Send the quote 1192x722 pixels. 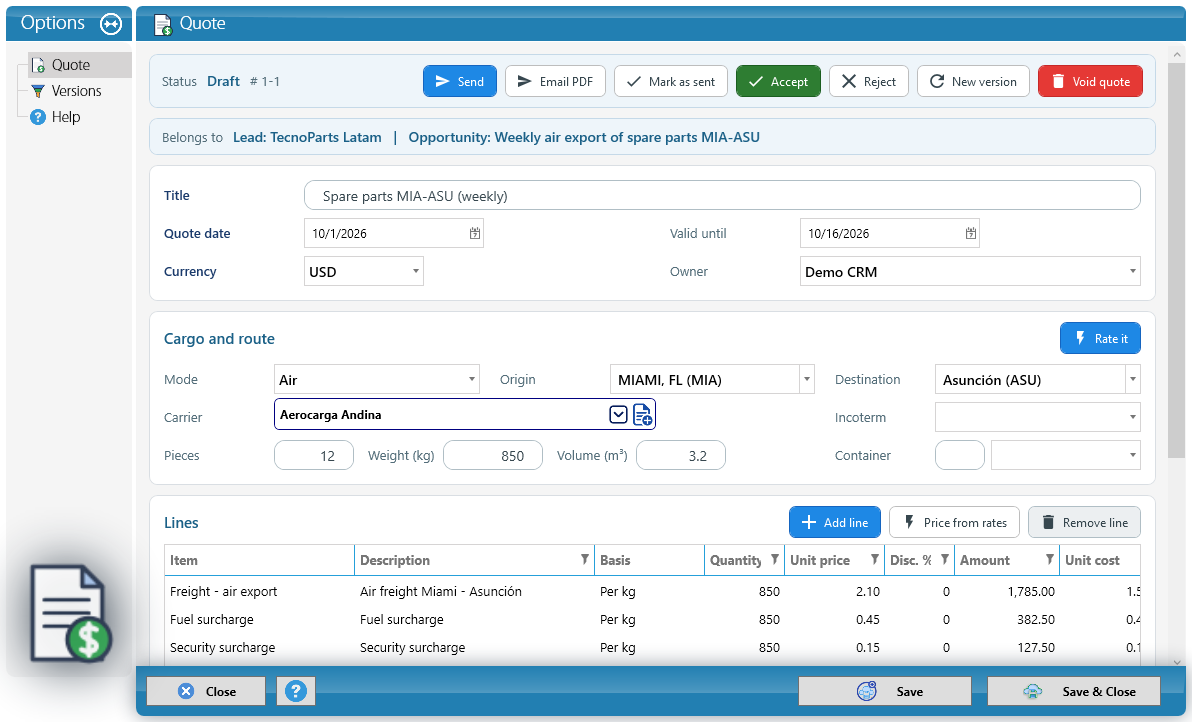pos(460,81)
